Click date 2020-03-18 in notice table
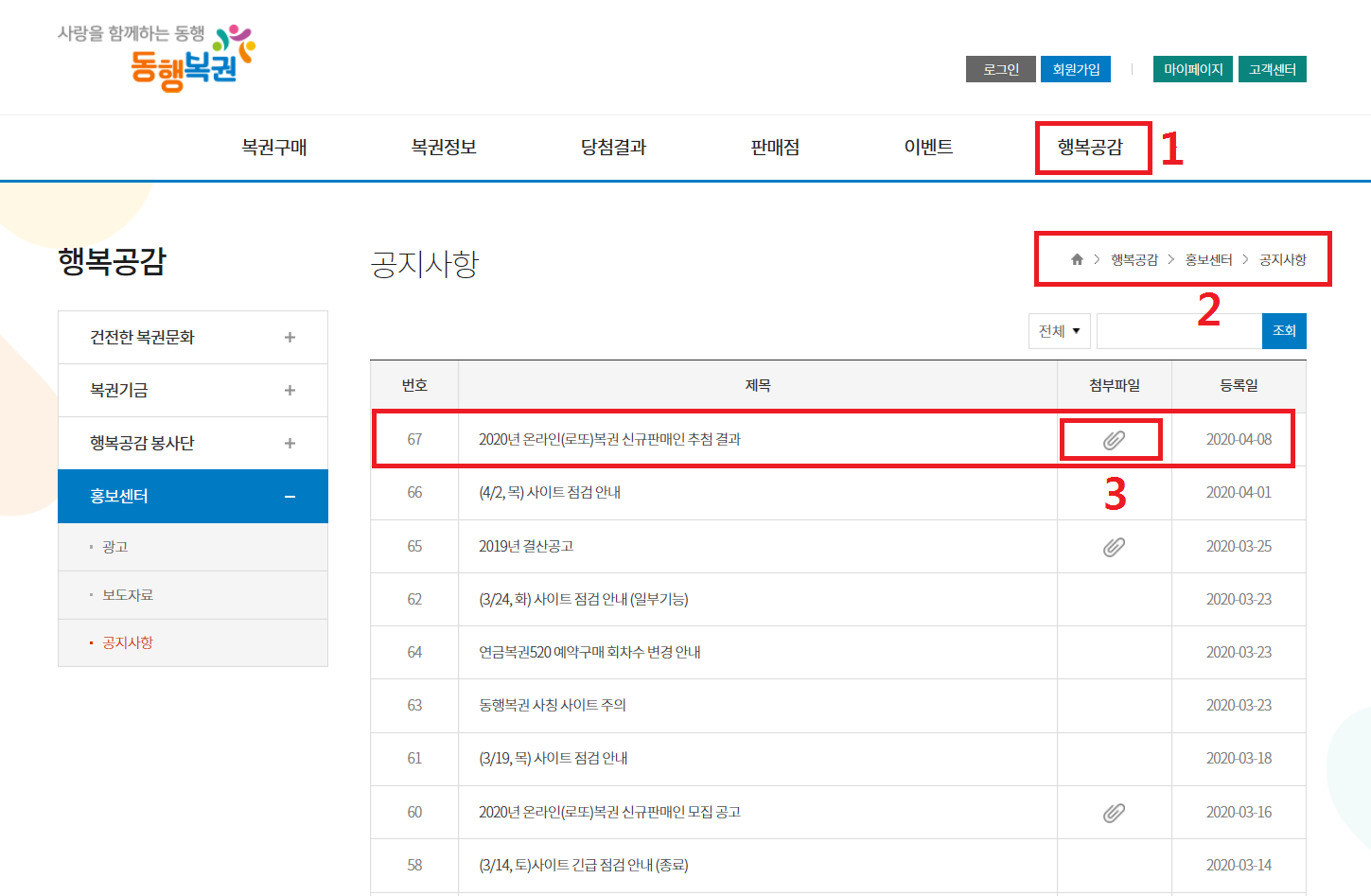This screenshot has width=1371, height=896. point(1239,758)
